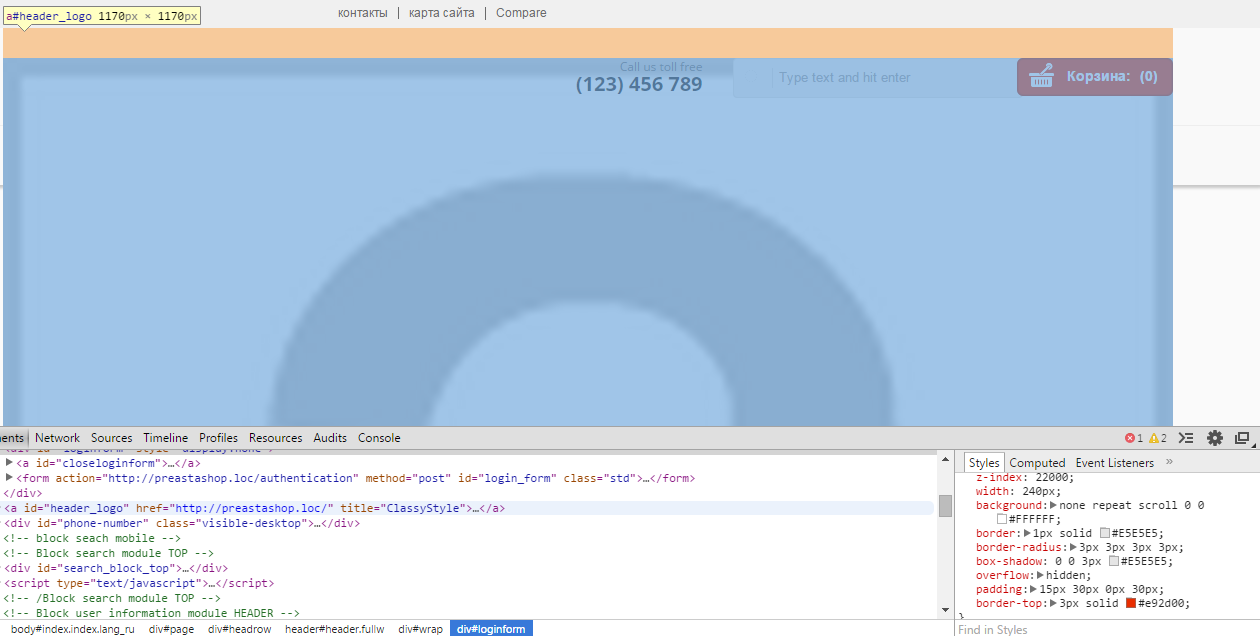Click the Find in Styles field

(1108, 629)
